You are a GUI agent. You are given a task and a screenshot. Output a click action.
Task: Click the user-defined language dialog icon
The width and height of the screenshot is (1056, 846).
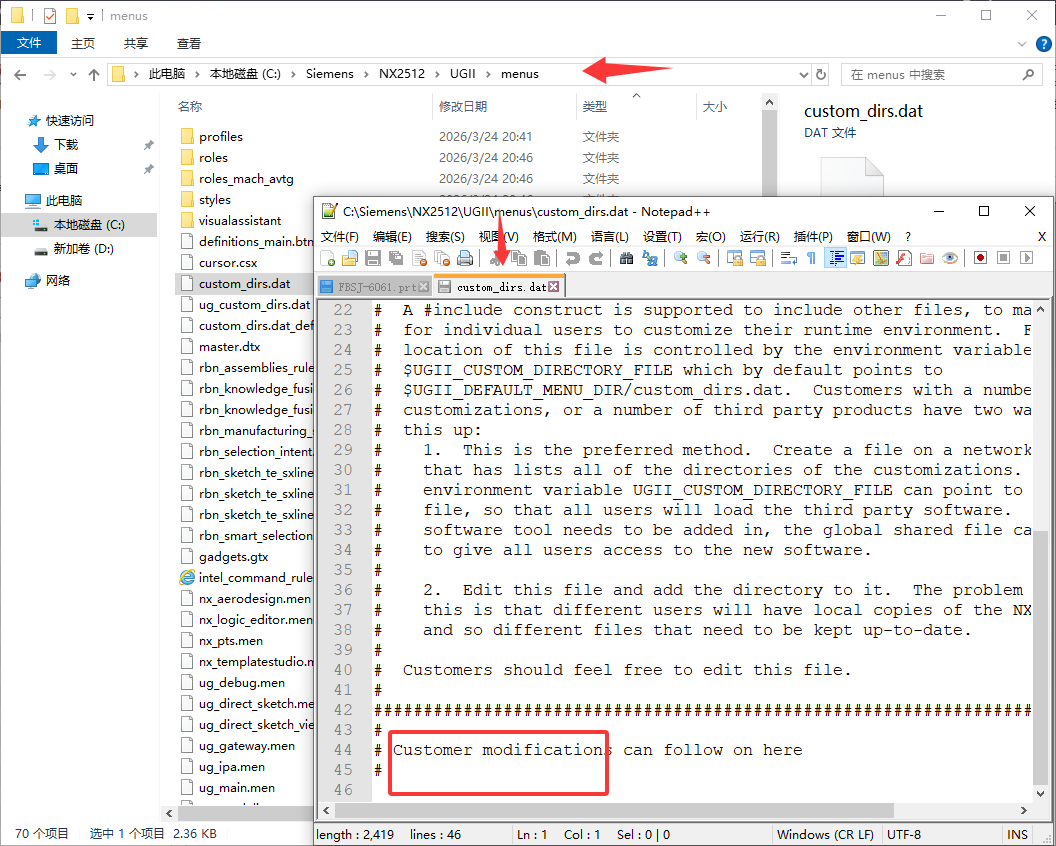(857, 258)
